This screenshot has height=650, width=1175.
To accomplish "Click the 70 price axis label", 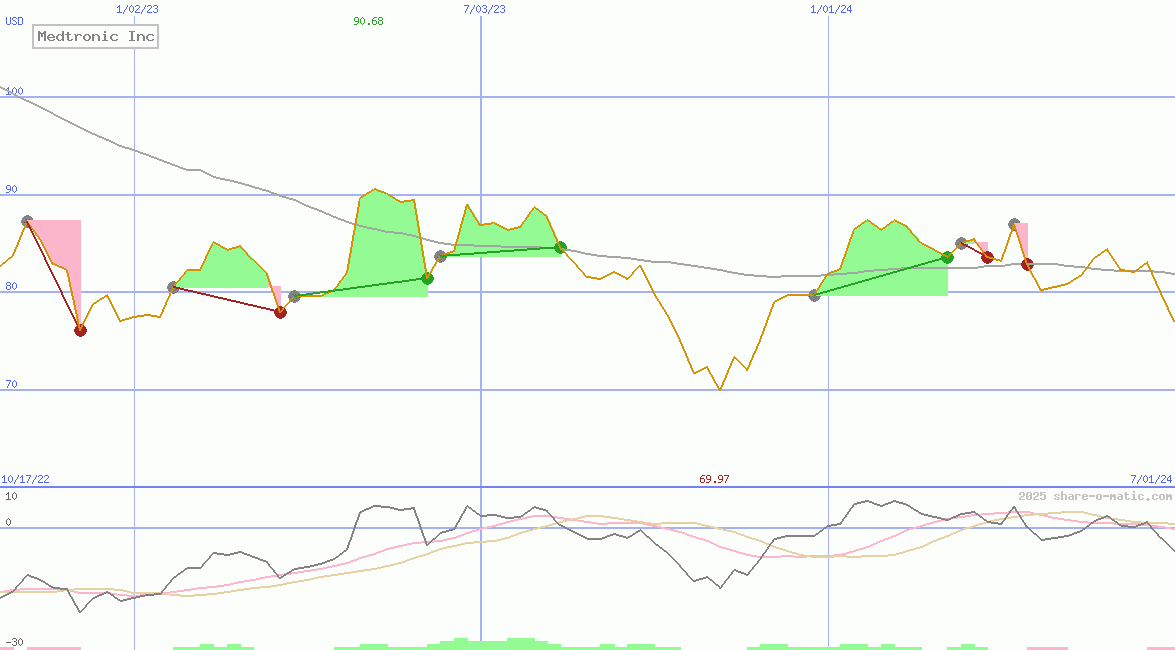I will (x=11, y=385).
